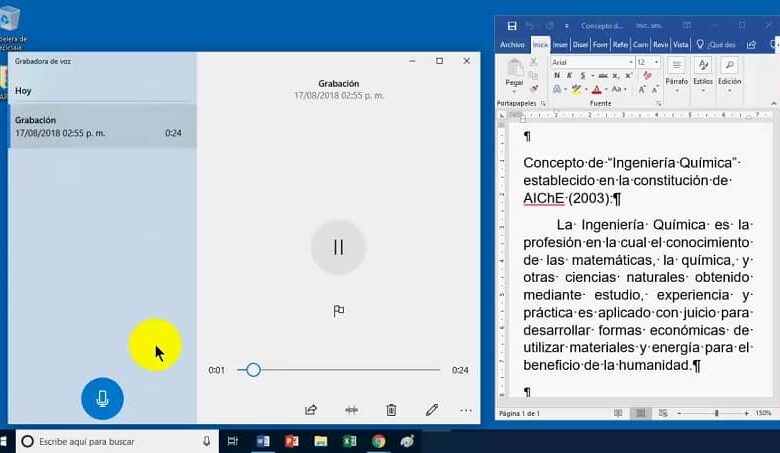Open the more options ellipsis in Voice Recorder
780x453 pixels.
pos(466,410)
